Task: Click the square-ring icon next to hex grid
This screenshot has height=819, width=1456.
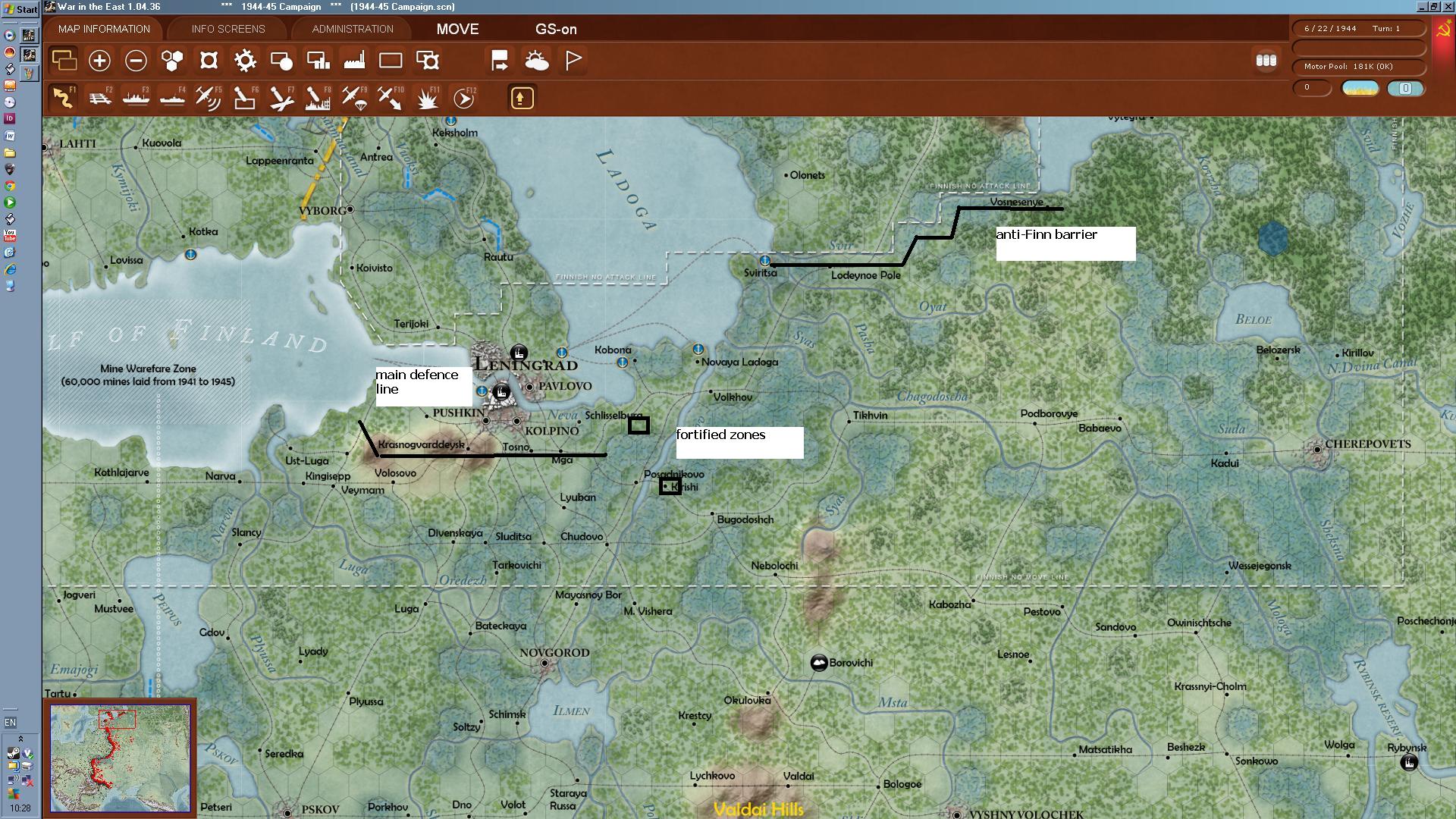Action: click(209, 61)
